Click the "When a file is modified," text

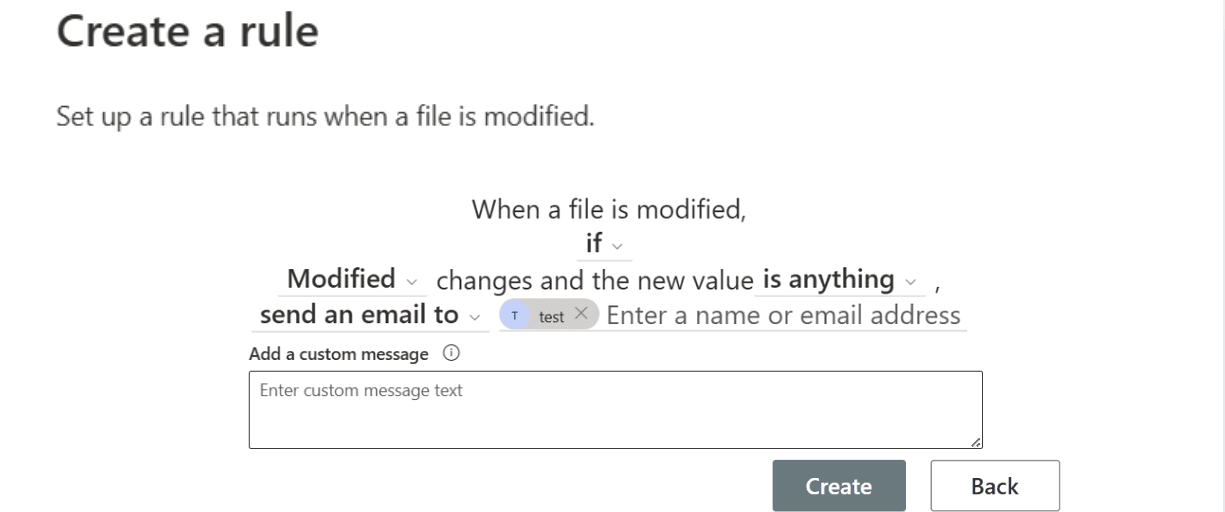[x=609, y=210]
